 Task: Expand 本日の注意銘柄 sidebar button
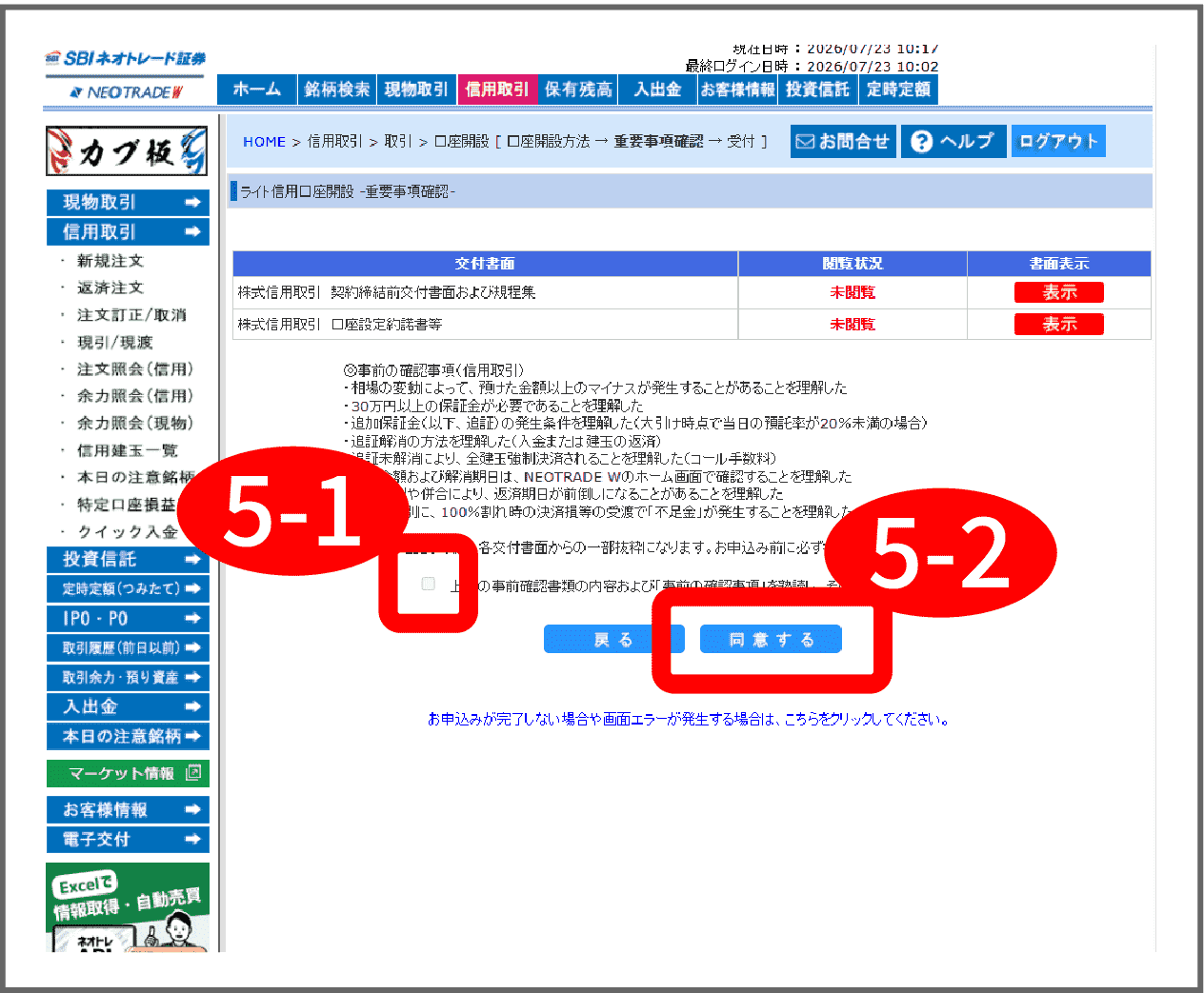coord(128,736)
